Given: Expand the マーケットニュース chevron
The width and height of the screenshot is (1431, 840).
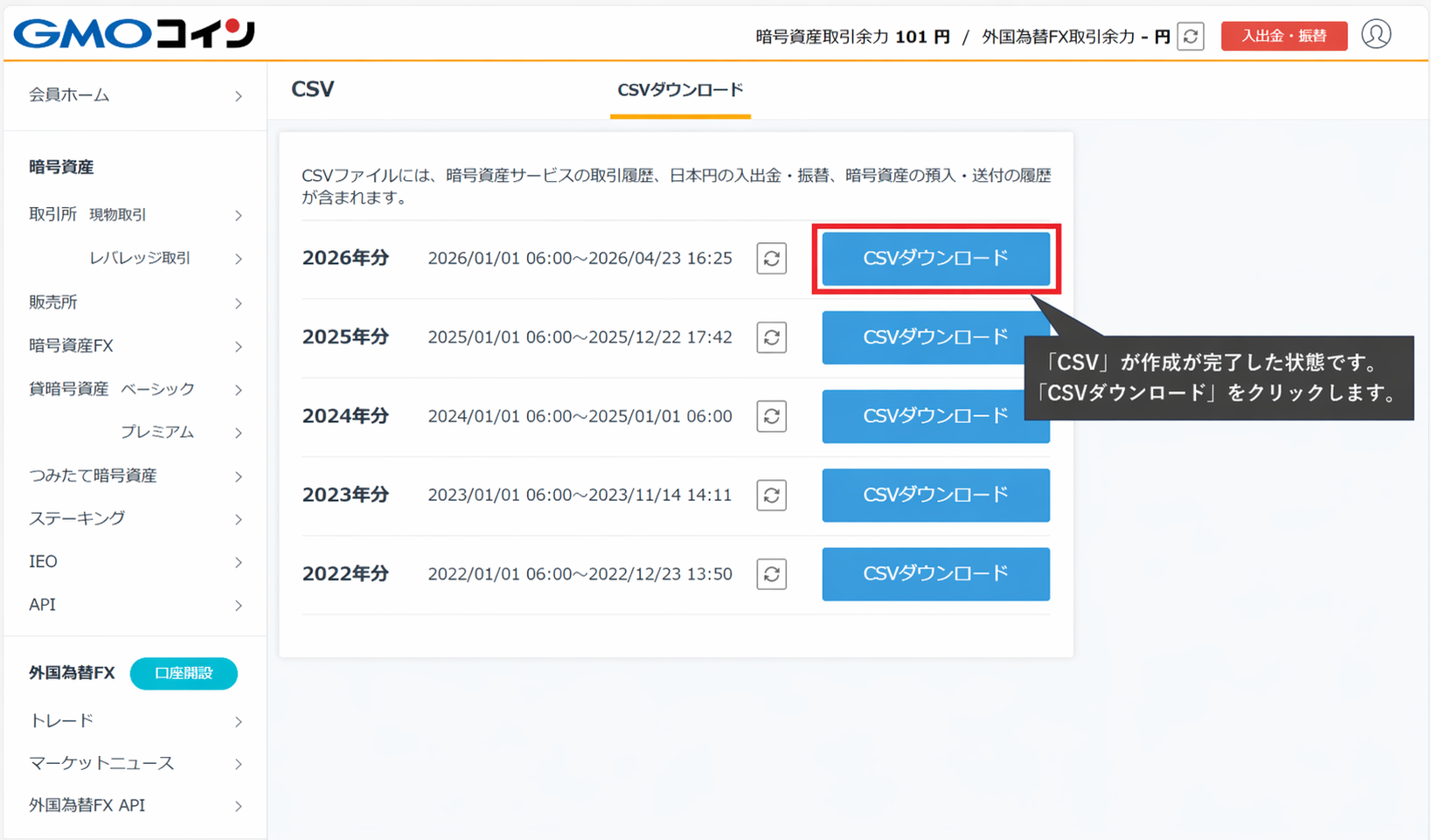Looking at the screenshot, I should pyautogui.click(x=239, y=764).
